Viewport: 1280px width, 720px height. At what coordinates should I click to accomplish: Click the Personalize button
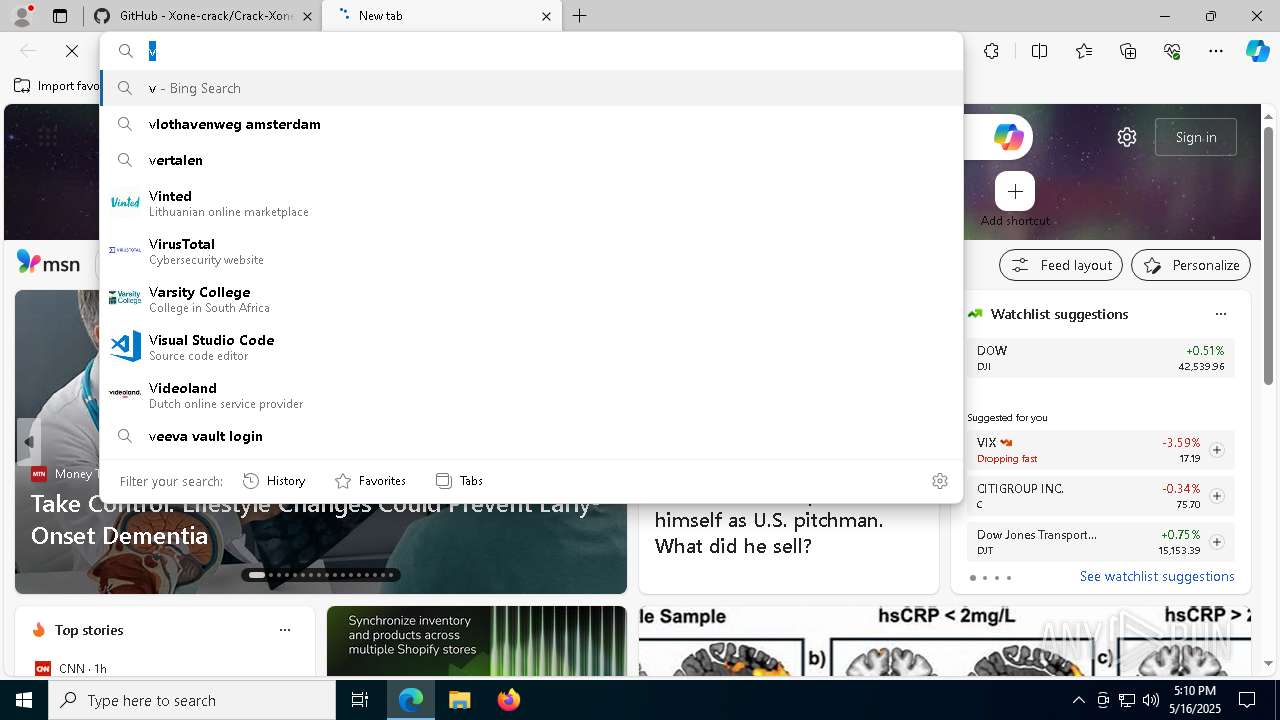tap(1191, 265)
